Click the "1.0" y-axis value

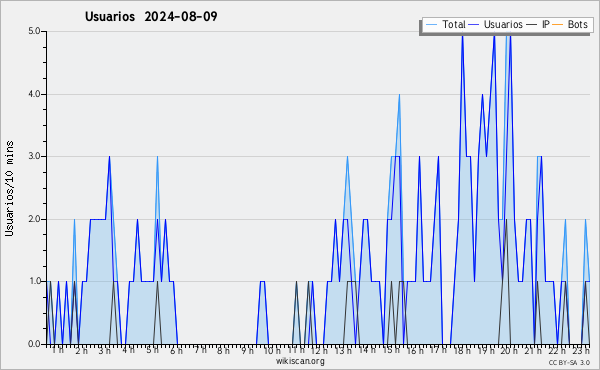pyautogui.click(x=34, y=281)
